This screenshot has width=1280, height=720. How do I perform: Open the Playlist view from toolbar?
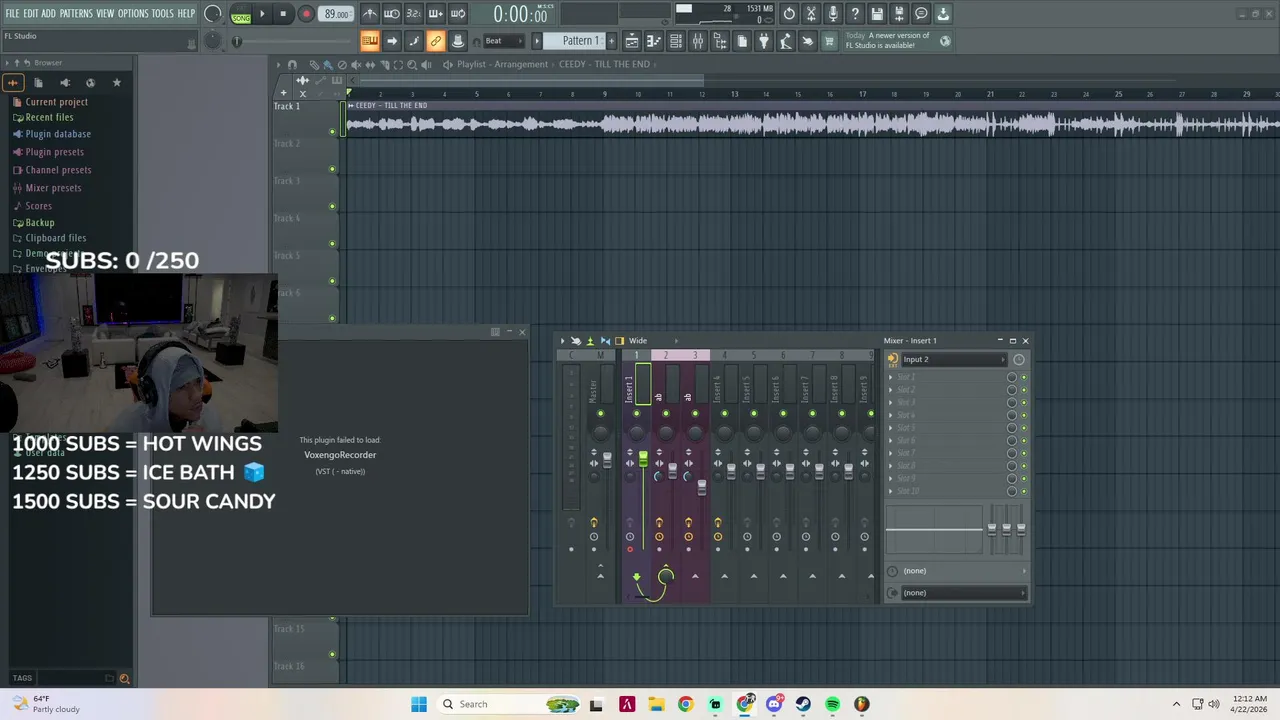[x=632, y=41]
